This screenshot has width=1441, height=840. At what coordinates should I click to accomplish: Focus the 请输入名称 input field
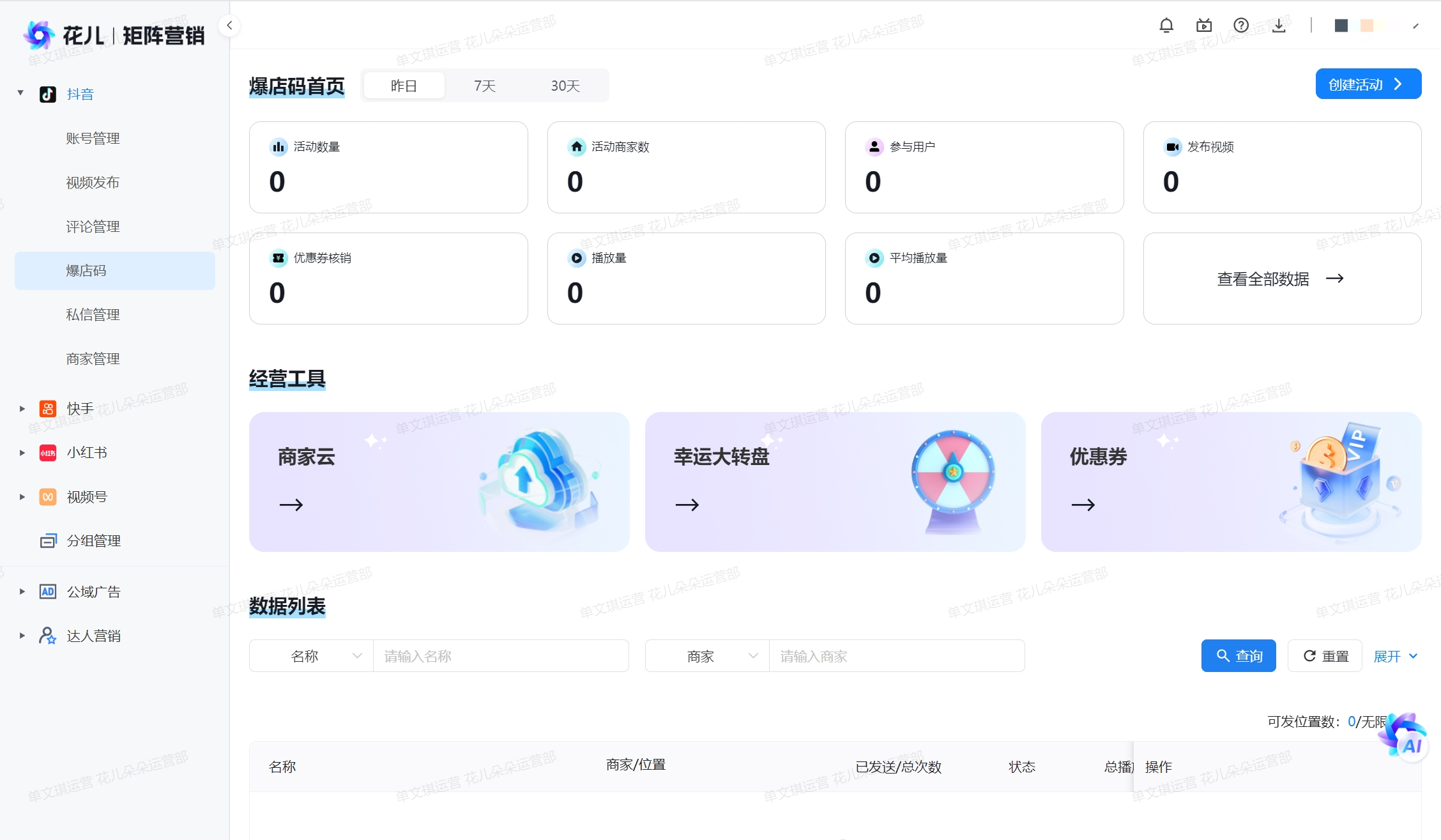pos(501,656)
